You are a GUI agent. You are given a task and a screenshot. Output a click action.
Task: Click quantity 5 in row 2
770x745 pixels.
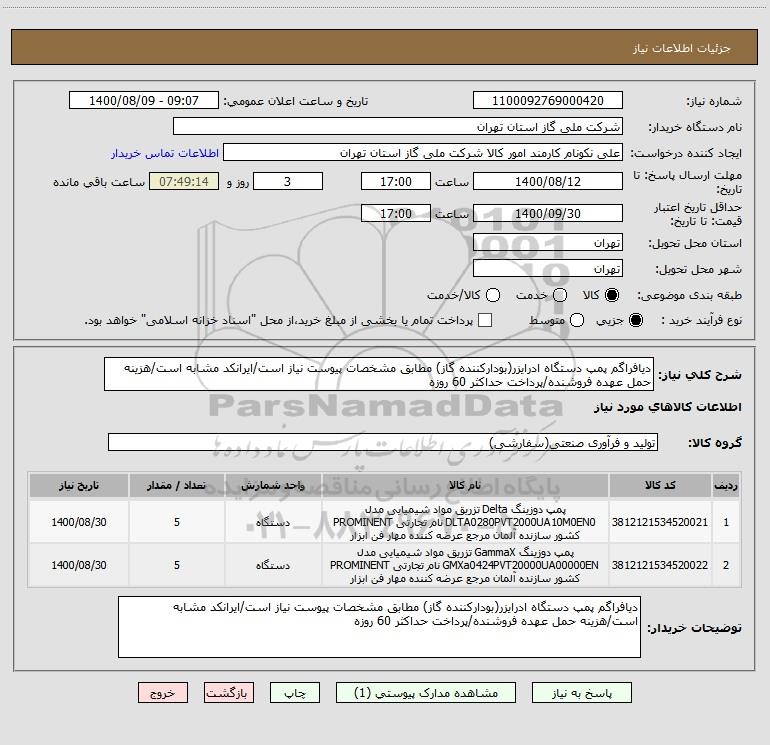pos(177,565)
